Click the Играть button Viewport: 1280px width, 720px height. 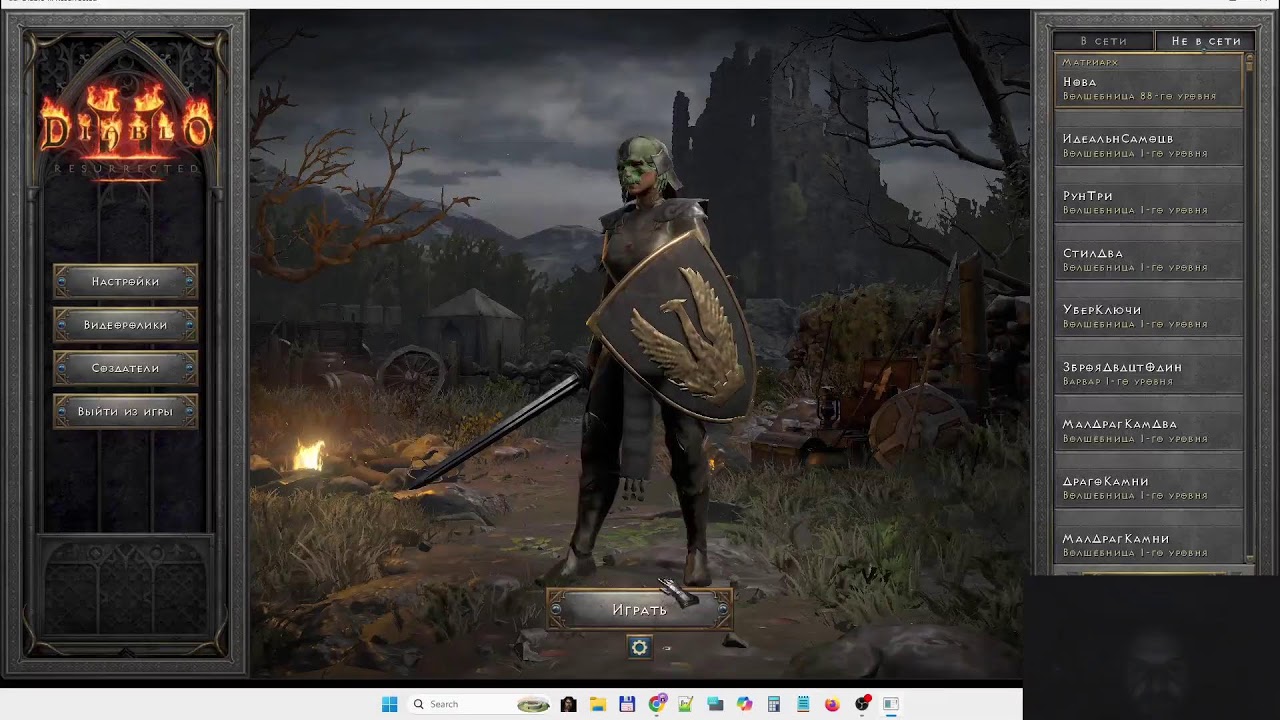640,609
